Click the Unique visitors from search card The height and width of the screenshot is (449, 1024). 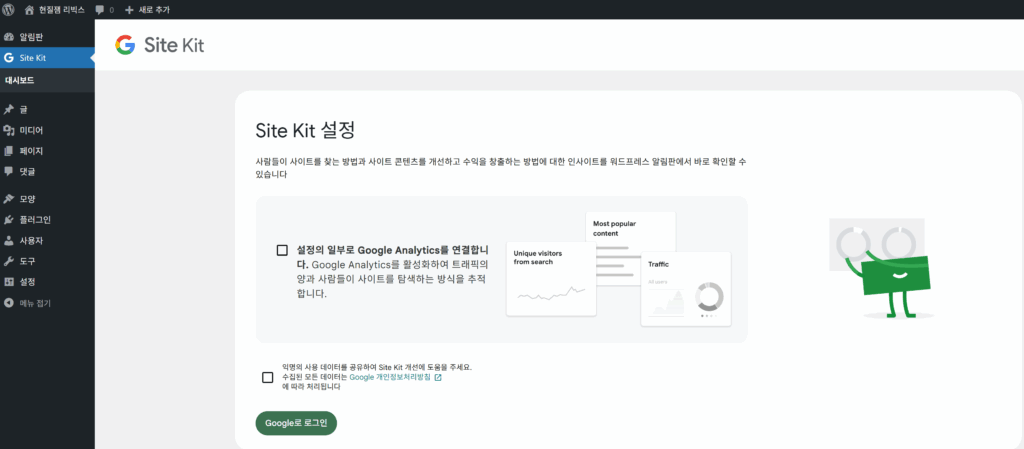tap(551, 279)
